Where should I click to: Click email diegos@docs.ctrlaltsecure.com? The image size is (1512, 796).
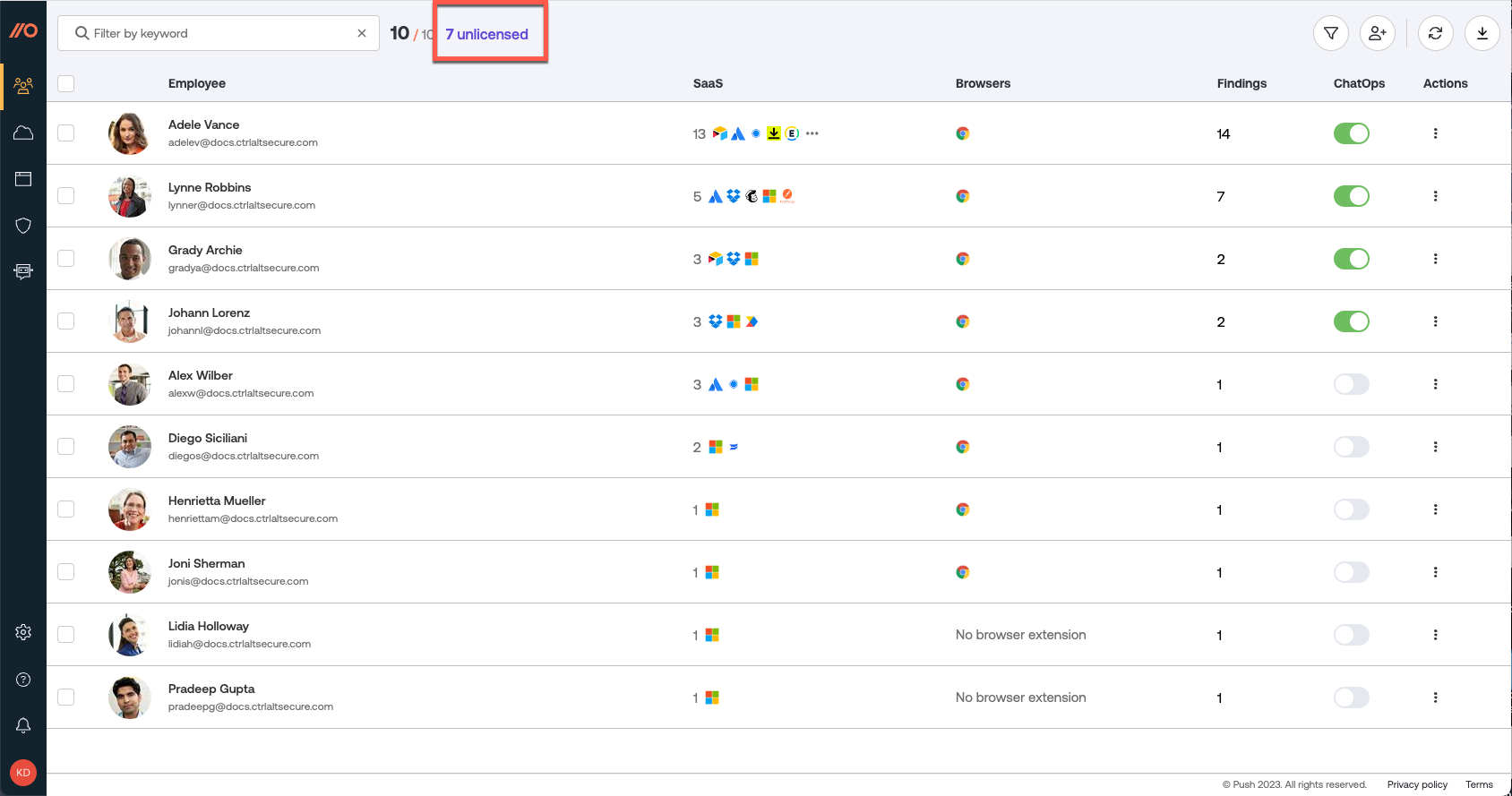[x=244, y=456]
